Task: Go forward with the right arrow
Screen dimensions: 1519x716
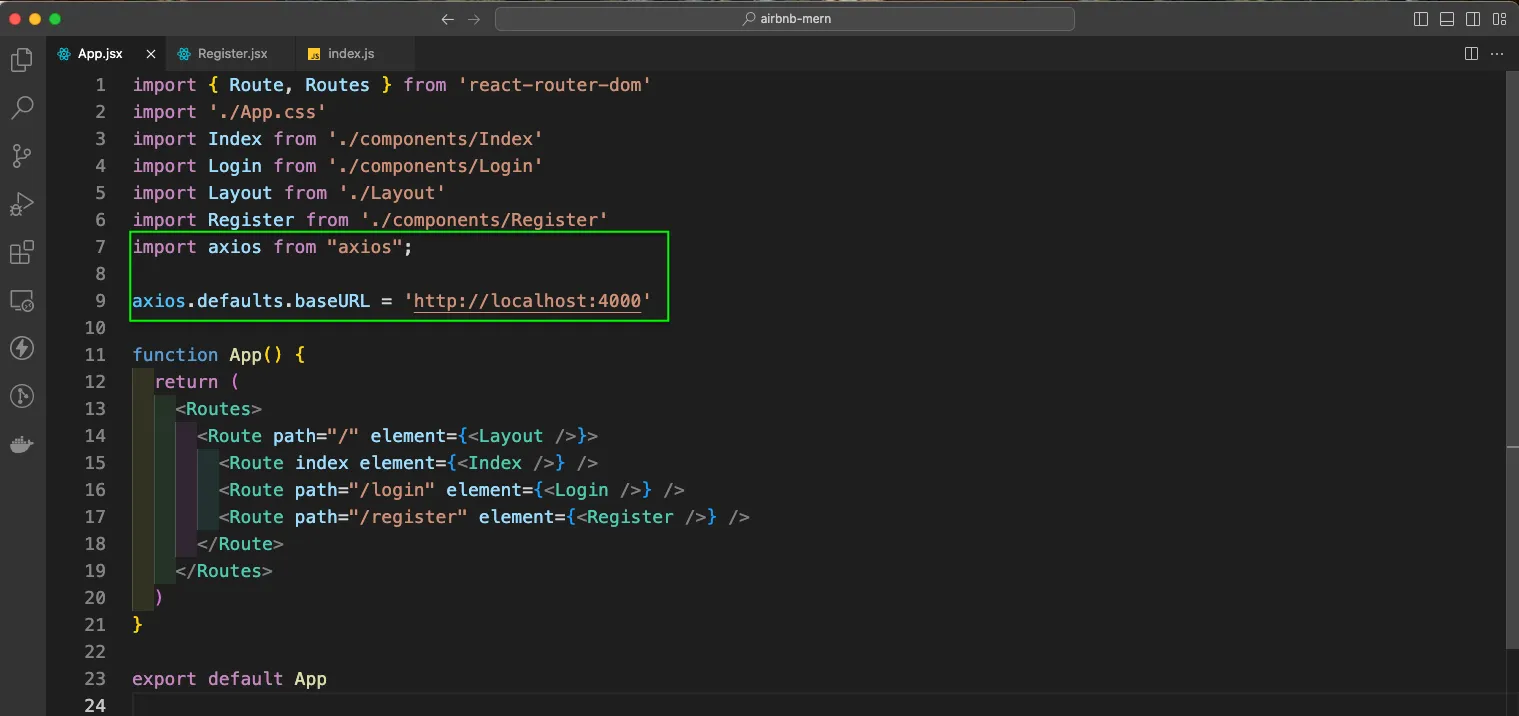Action: (474, 19)
